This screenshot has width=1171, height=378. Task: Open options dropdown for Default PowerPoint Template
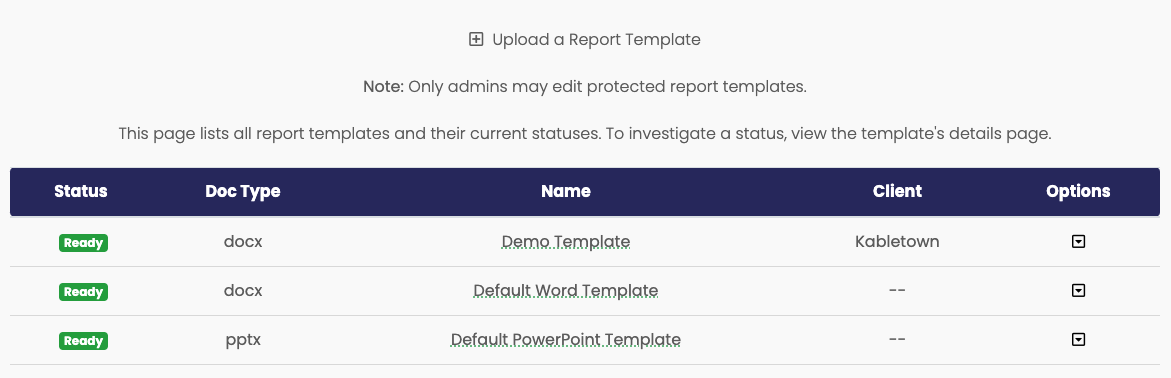click(x=1078, y=340)
